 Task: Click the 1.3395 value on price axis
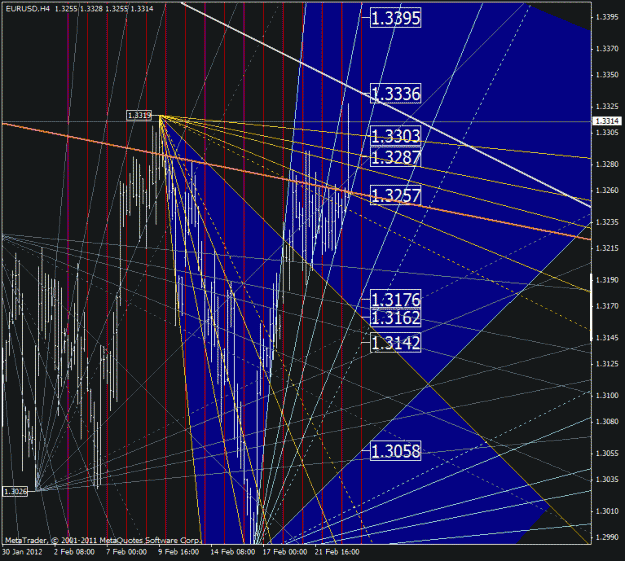(x=607, y=17)
